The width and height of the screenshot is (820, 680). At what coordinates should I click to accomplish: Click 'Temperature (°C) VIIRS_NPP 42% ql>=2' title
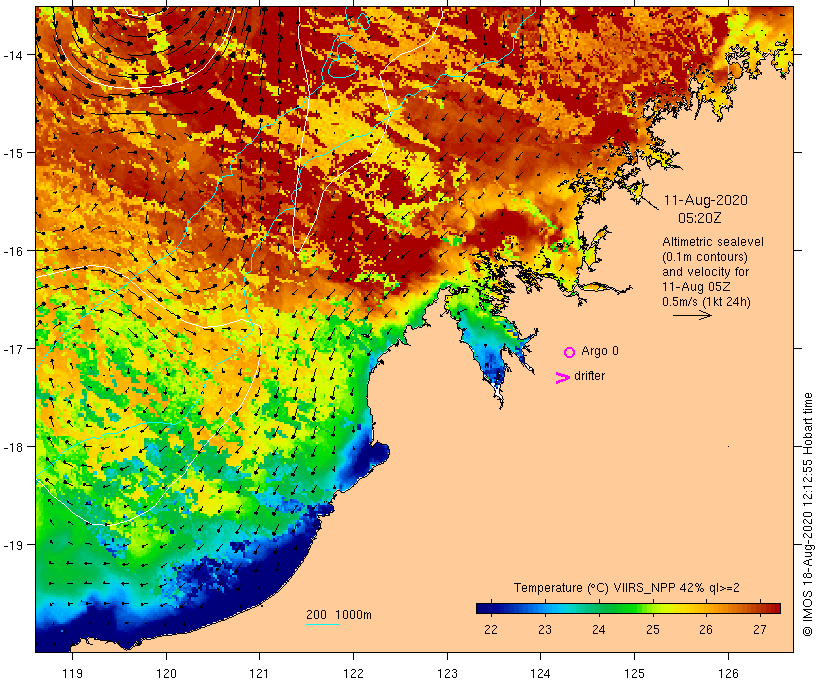coord(627,588)
